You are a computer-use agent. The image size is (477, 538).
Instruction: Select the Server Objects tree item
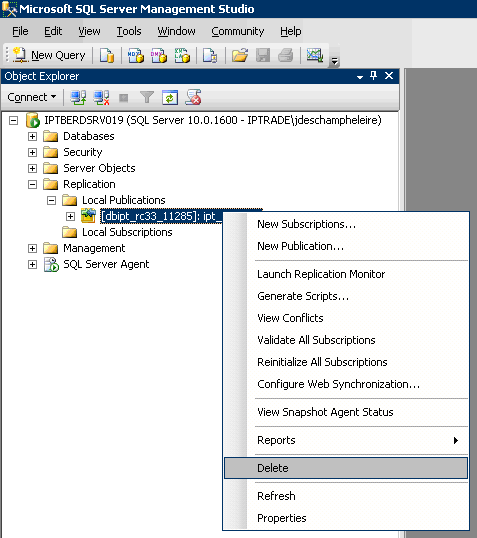pos(99,168)
